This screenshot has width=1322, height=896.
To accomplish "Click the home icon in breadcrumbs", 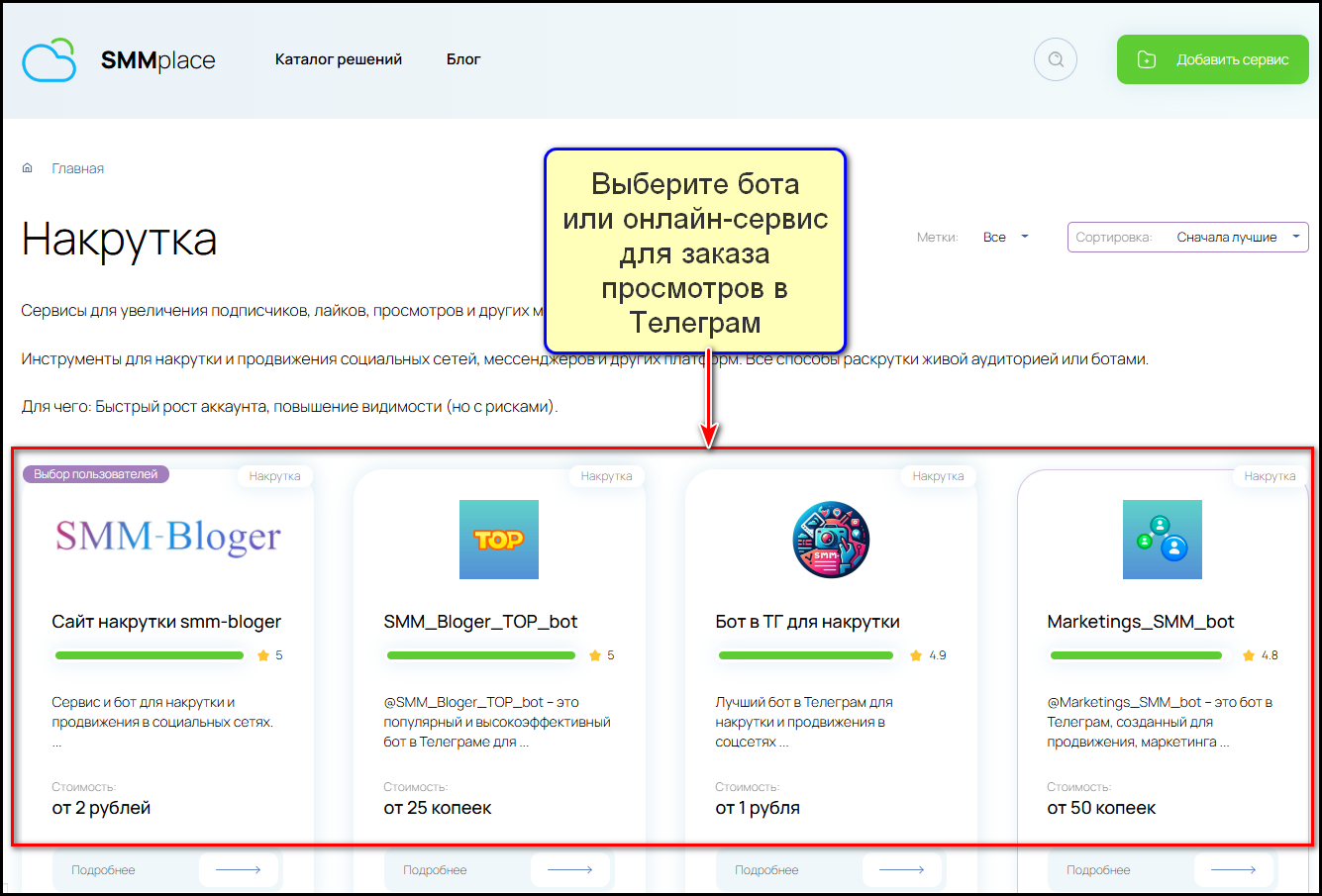I will coord(28,168).
